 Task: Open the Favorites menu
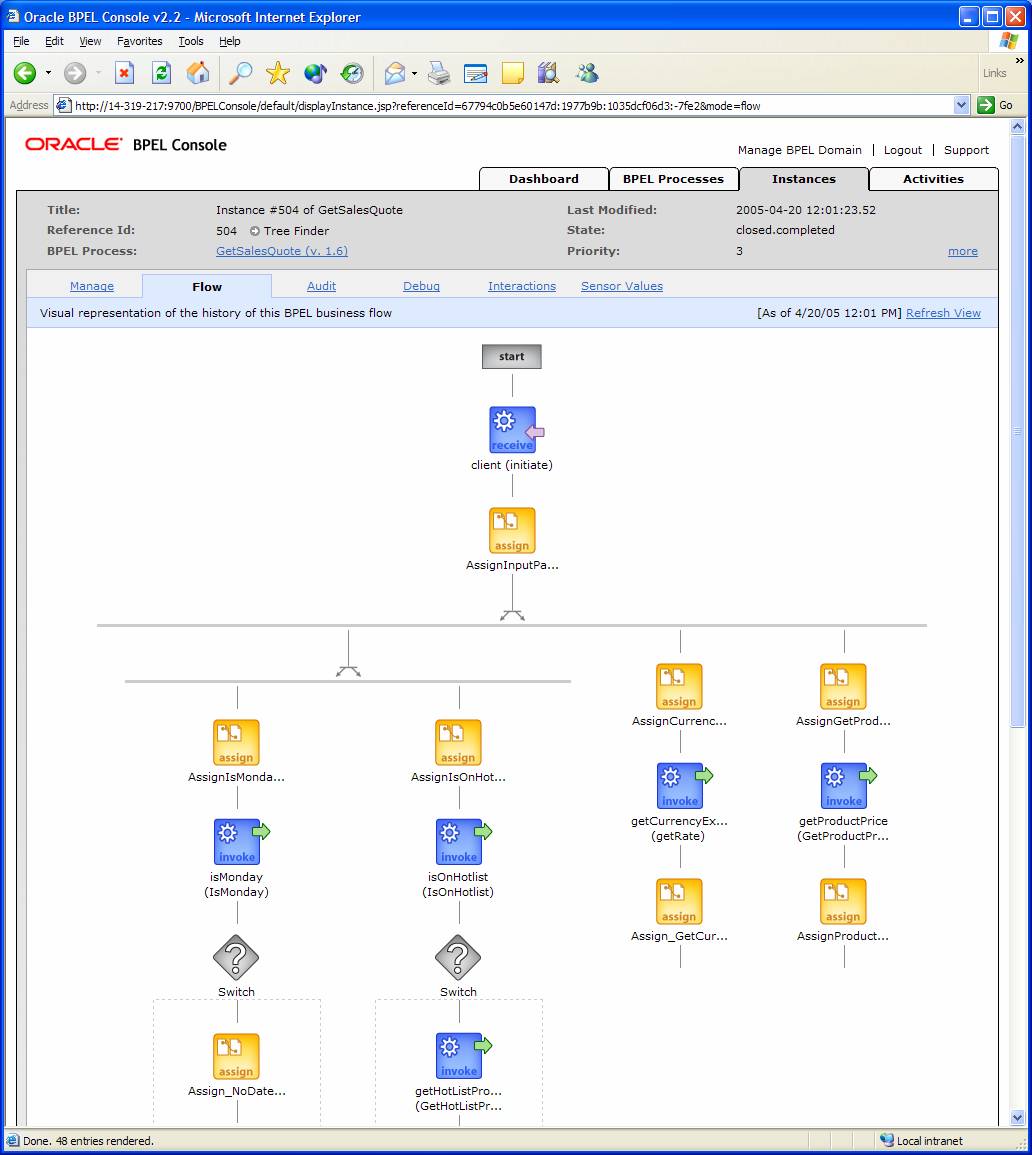[139, 41]
